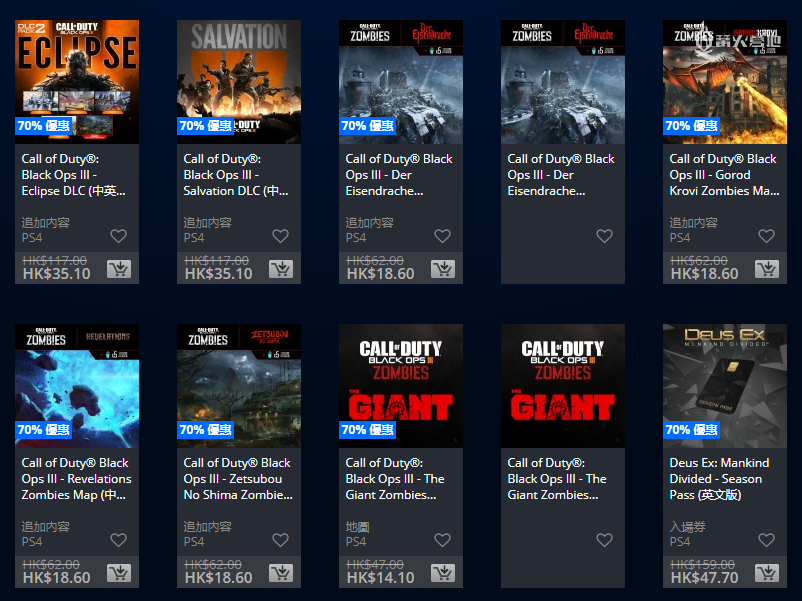This screenshot has height=601, width=802.
Task: Add Eclipse DLC to cart
Action: point(119,269)
